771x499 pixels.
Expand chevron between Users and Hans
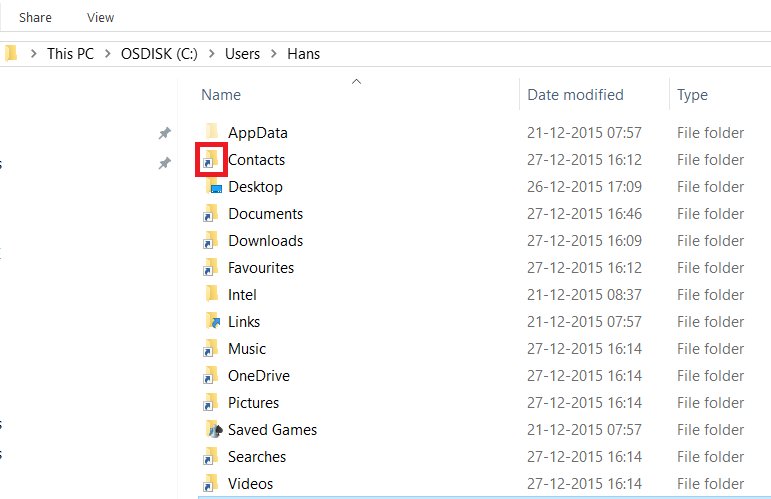tap(274, 54)
